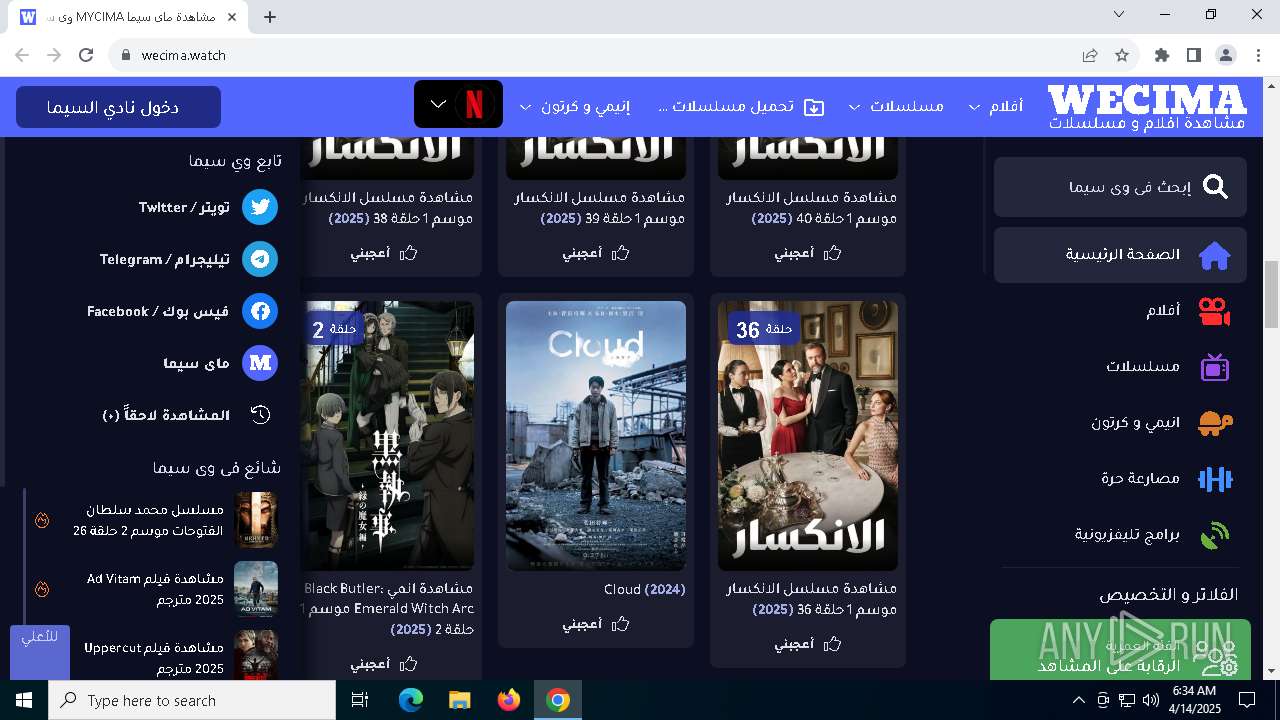Click the Chrome extensions puzzle icon
1280x720 pixels.
1162,55
